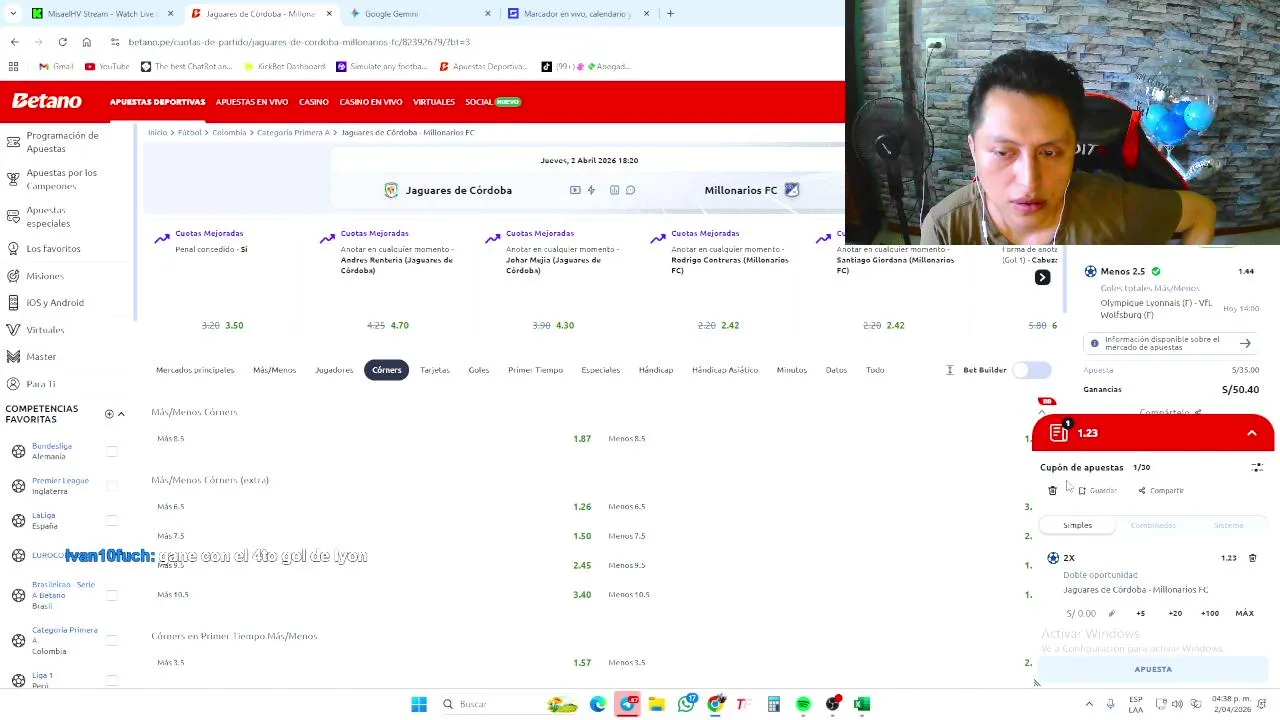Click the stake amount field S/ 0.00
Screen dimensions: 1280x720
point(1081,613)
